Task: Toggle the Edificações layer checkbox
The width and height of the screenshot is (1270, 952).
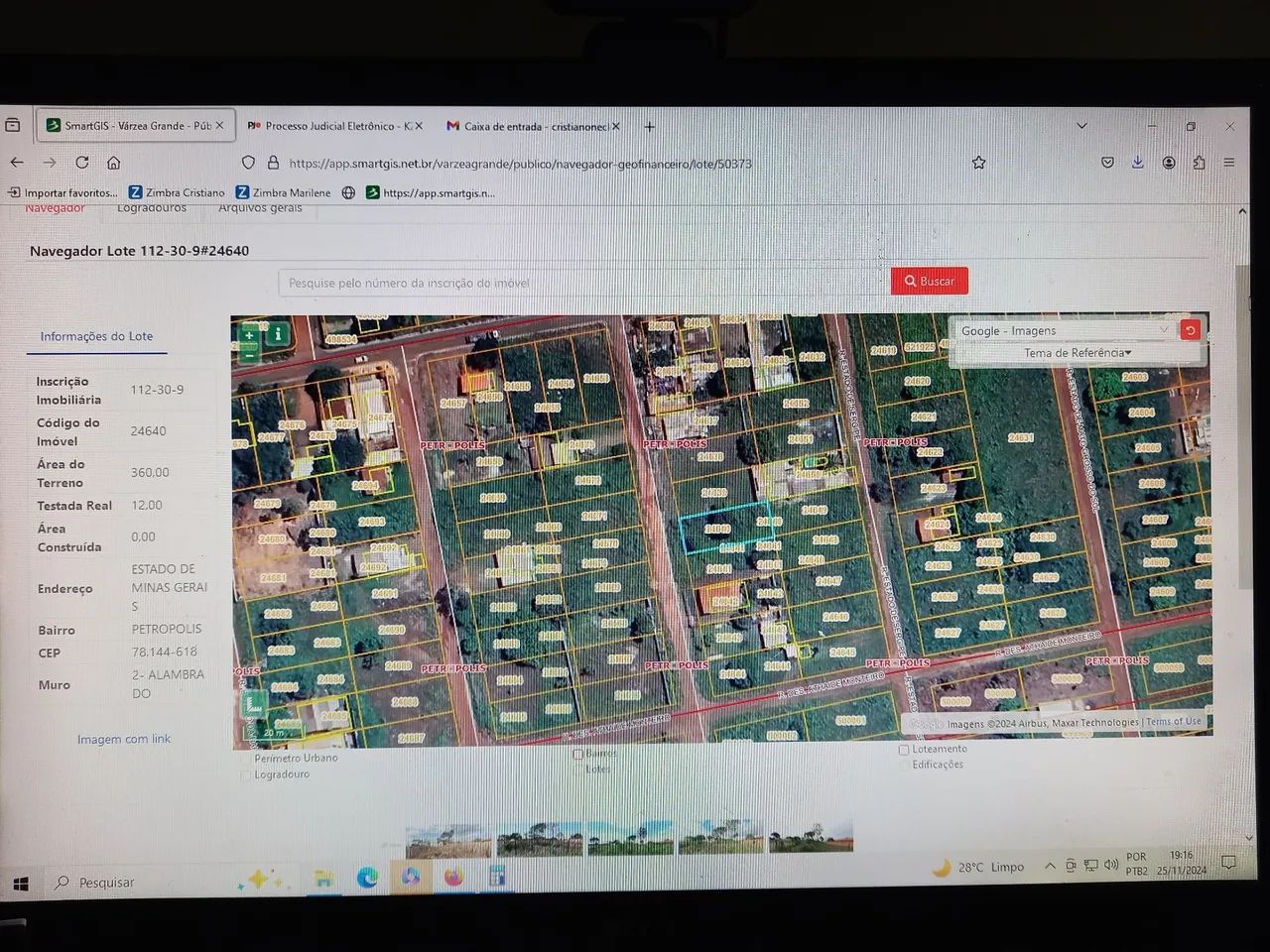Action: pos(904,765)
